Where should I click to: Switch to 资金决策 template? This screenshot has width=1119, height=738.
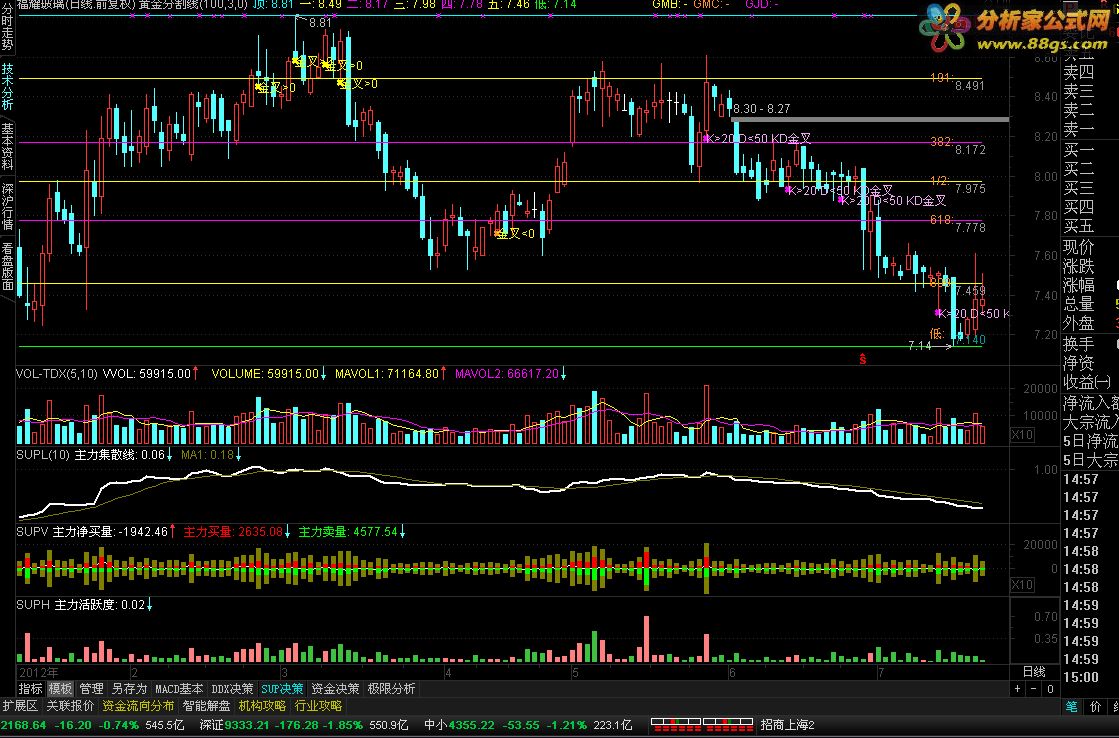click(x=335, y=689)
